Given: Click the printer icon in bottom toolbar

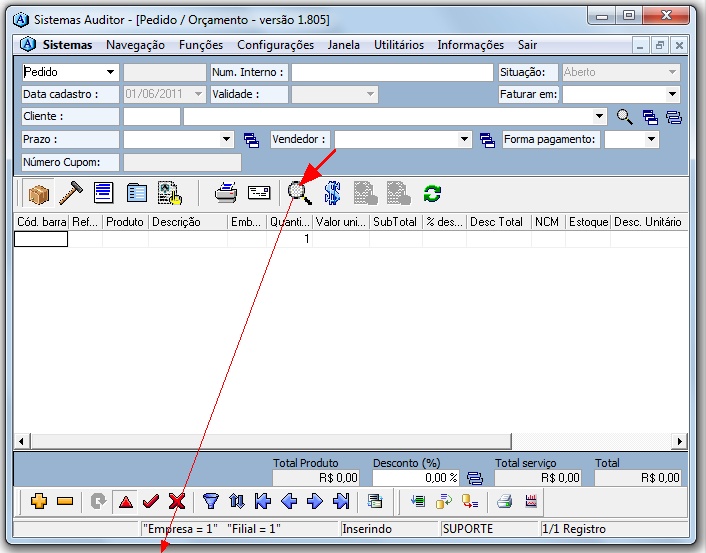Looking at the screenshot, I should 505,501.
